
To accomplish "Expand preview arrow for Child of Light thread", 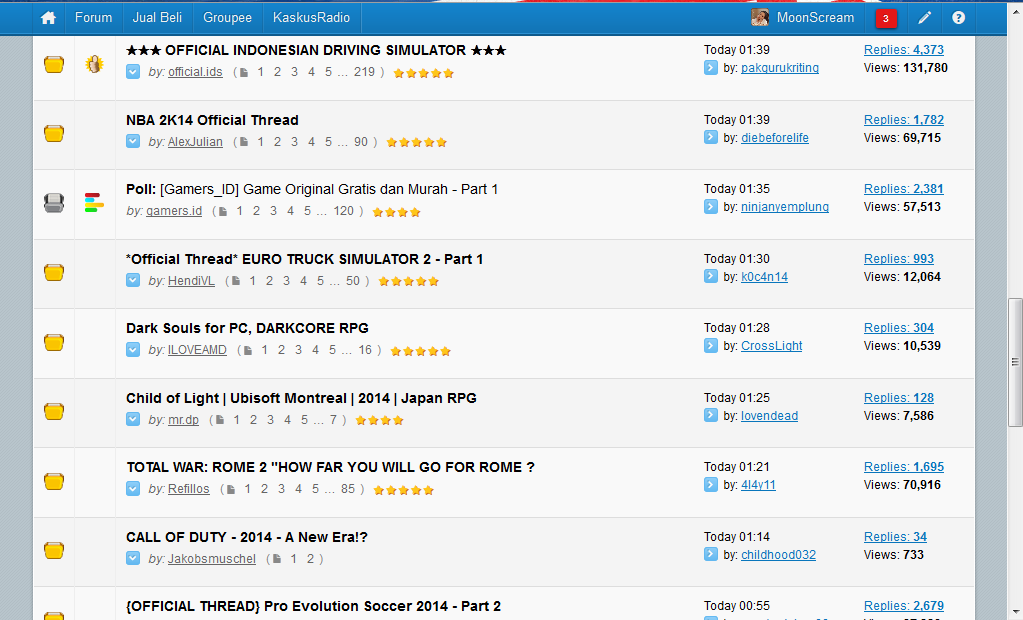I will point(133,419).
